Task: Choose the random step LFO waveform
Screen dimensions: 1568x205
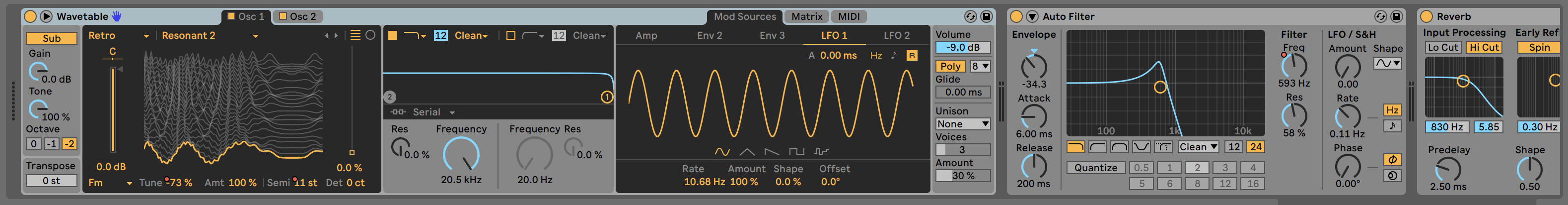Action: 822,151
